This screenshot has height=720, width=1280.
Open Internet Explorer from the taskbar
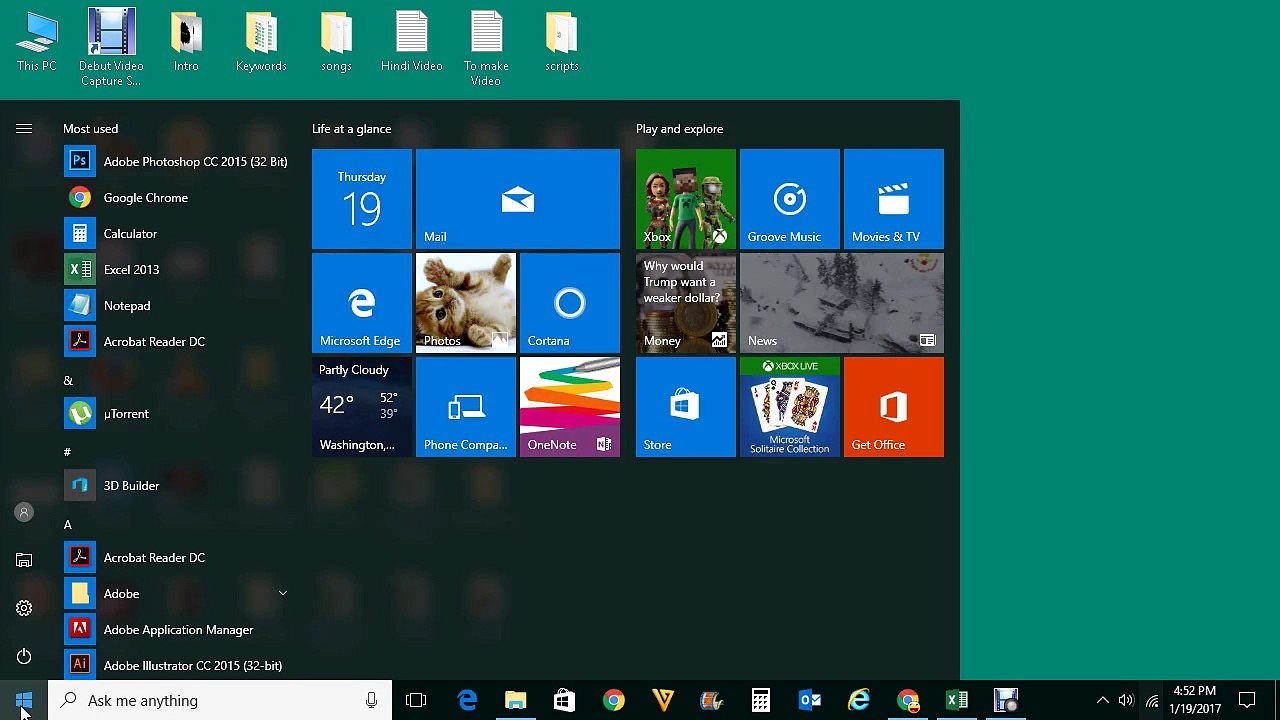859,700
